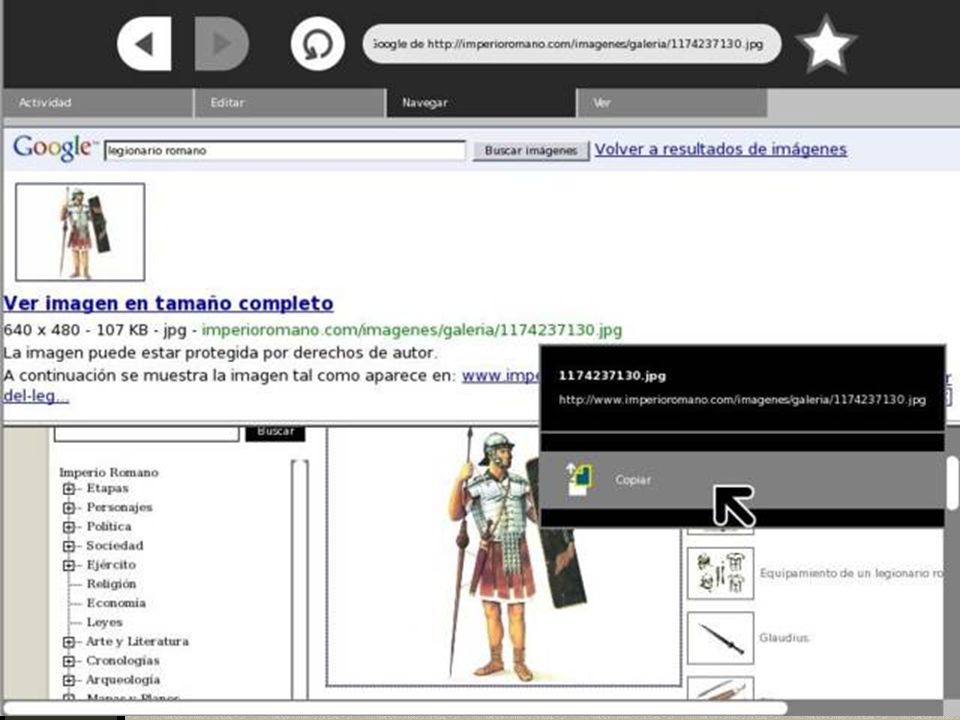Open Ver imagen en tamaño completo link
960x720 pixels.
click(x=168, y=303)
